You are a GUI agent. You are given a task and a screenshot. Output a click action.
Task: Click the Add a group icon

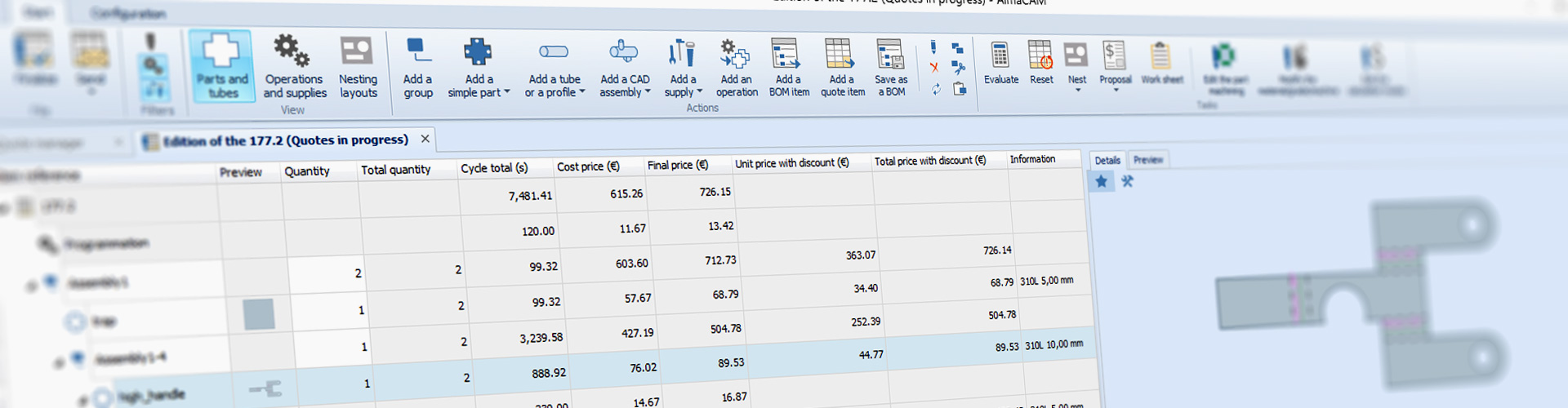pos(418,54)
